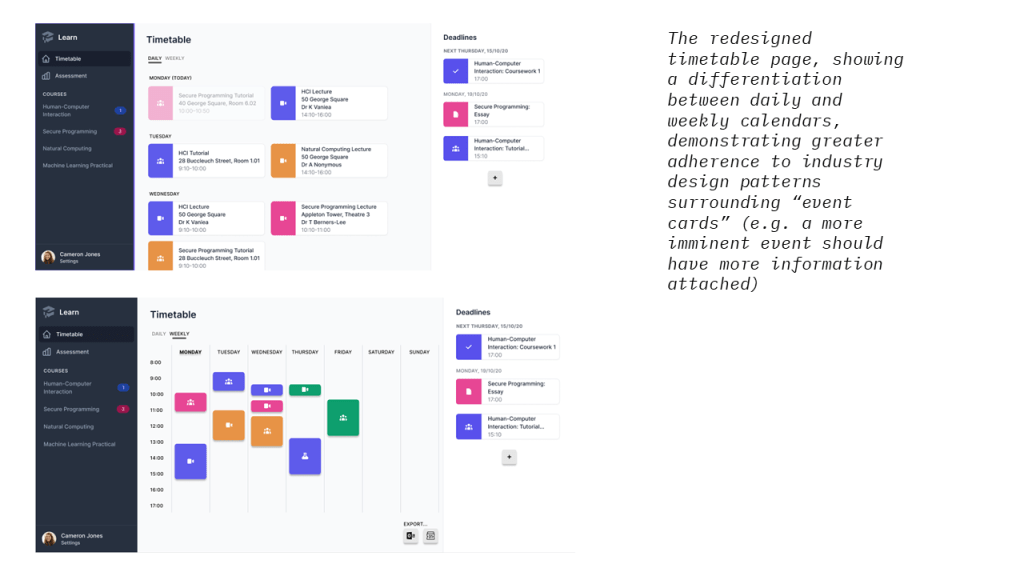Switch to the Daily tab in the weekly timetable
This screenshot has height=576, width=1024.
point(159,334)
